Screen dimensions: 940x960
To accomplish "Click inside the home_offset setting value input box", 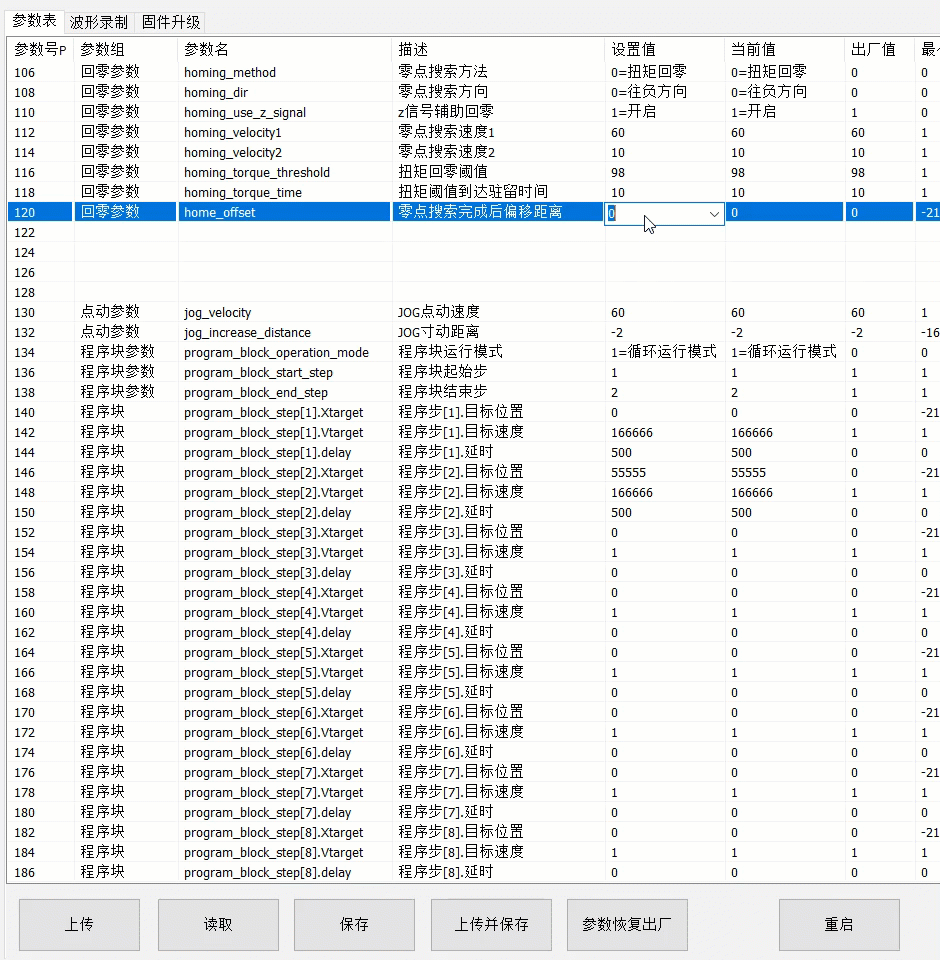I will point(650,213).
